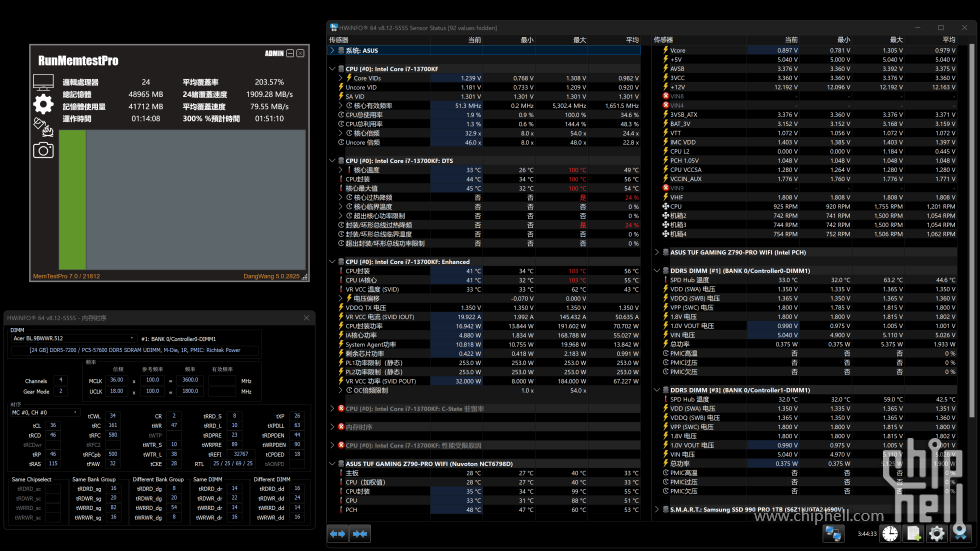980x551 pixels.
Task: Click red X icon beside C-State group
Action: tap(341, 409)
